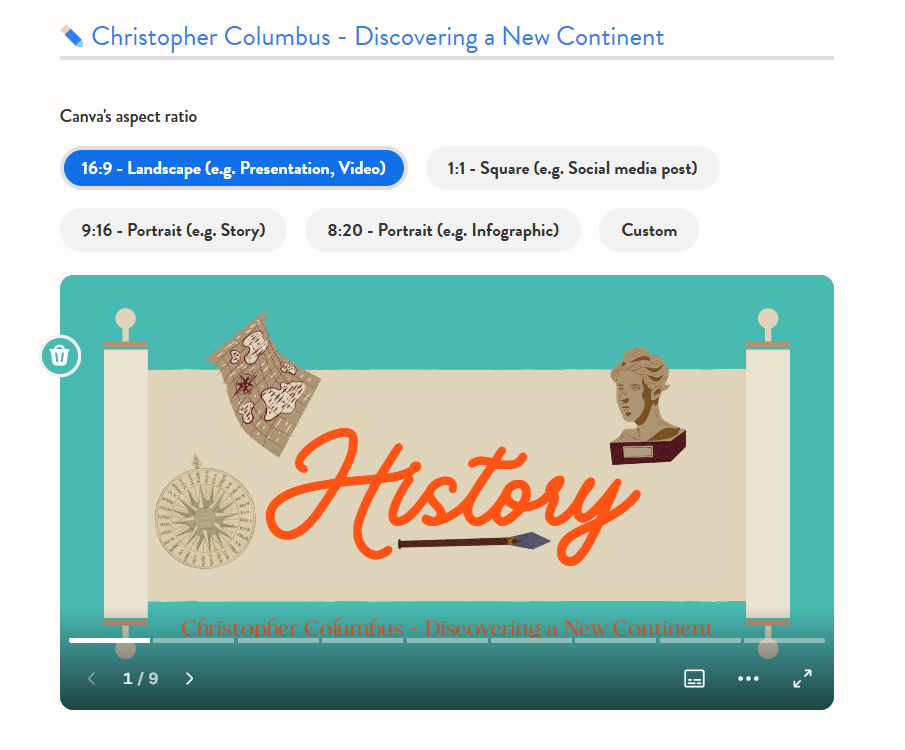
Task: Click the statue bust illustration
Action: [x=645, y=405]
